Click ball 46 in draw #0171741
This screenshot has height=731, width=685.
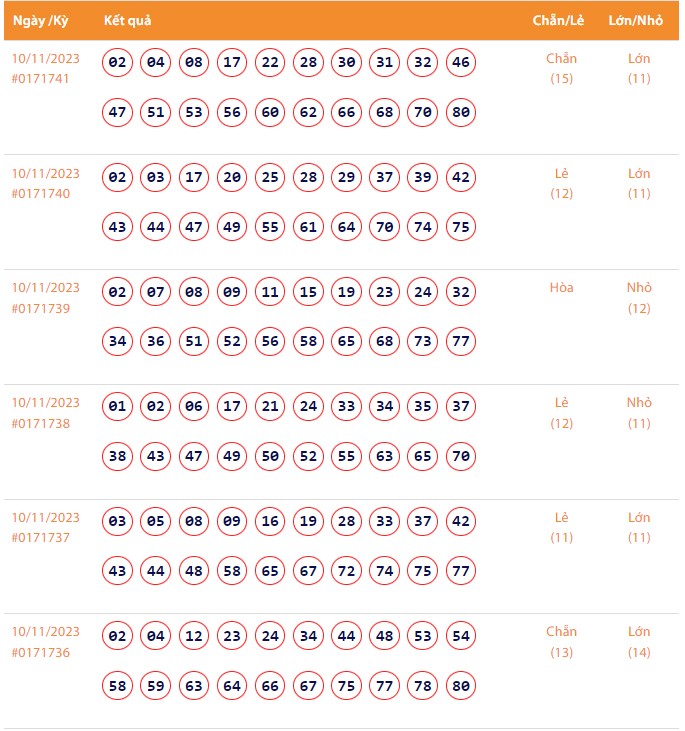461,63
